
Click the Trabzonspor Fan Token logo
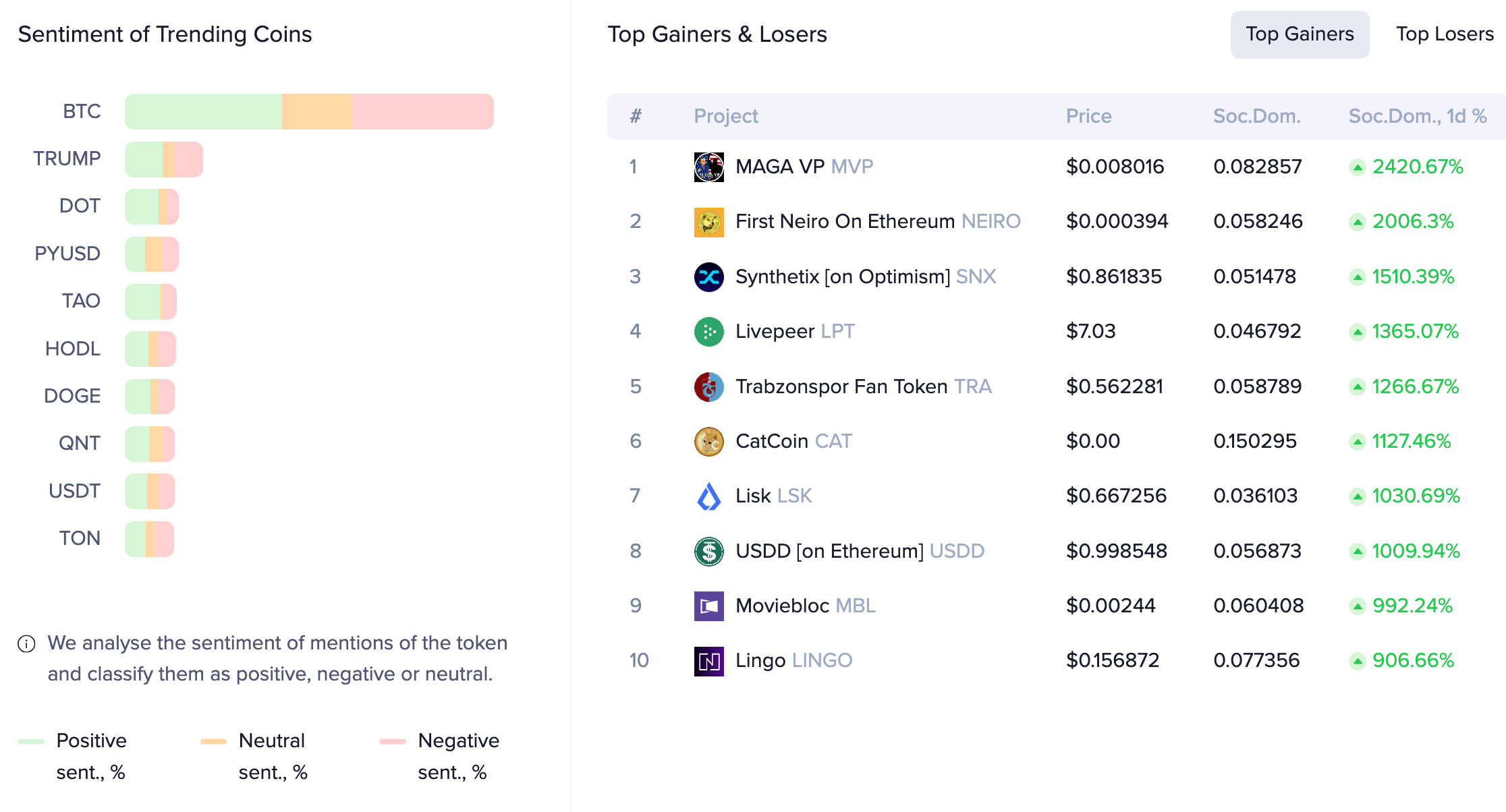708,386
